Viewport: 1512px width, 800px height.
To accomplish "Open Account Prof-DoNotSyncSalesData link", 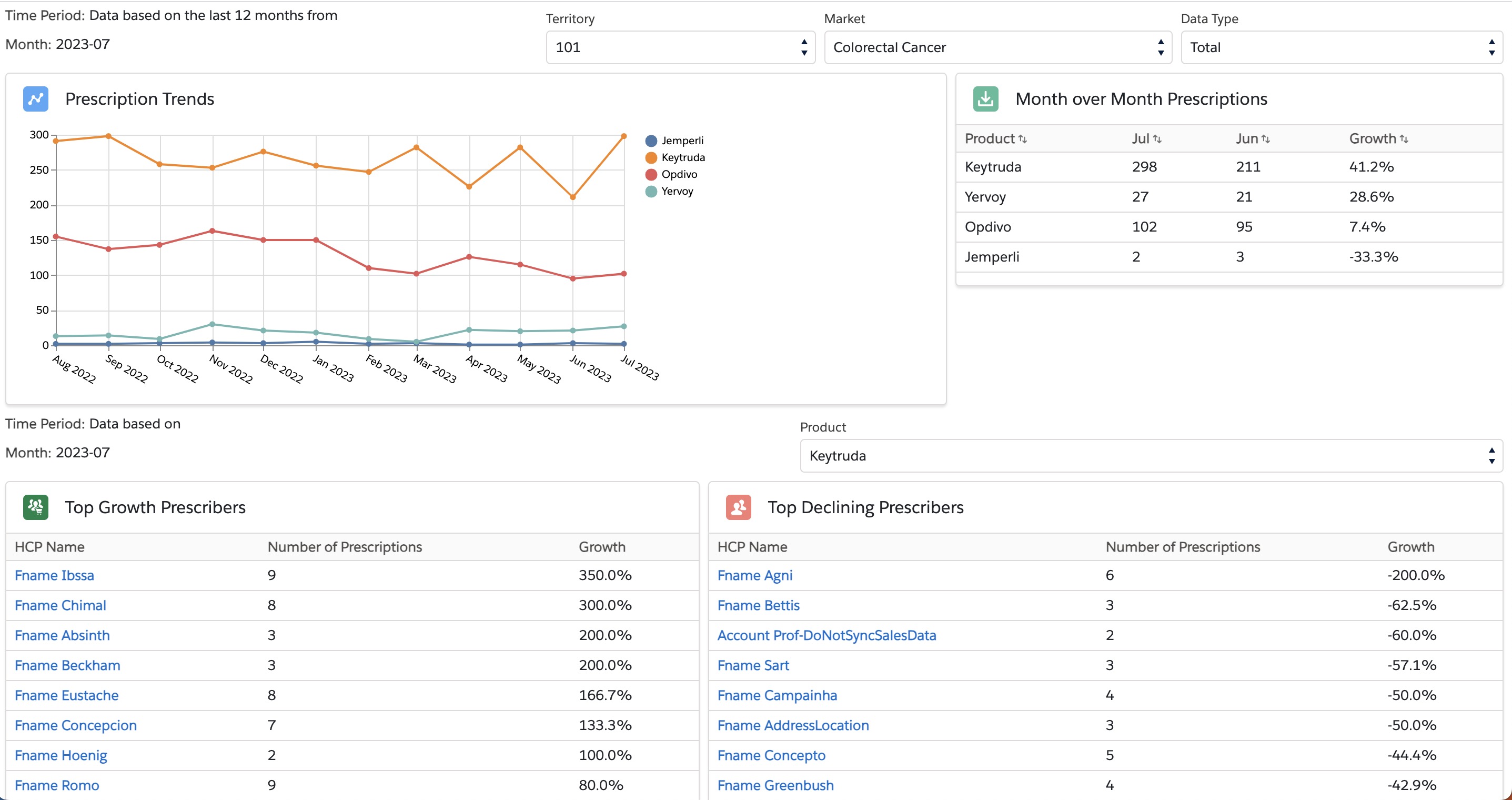I will tap(826, 635).
